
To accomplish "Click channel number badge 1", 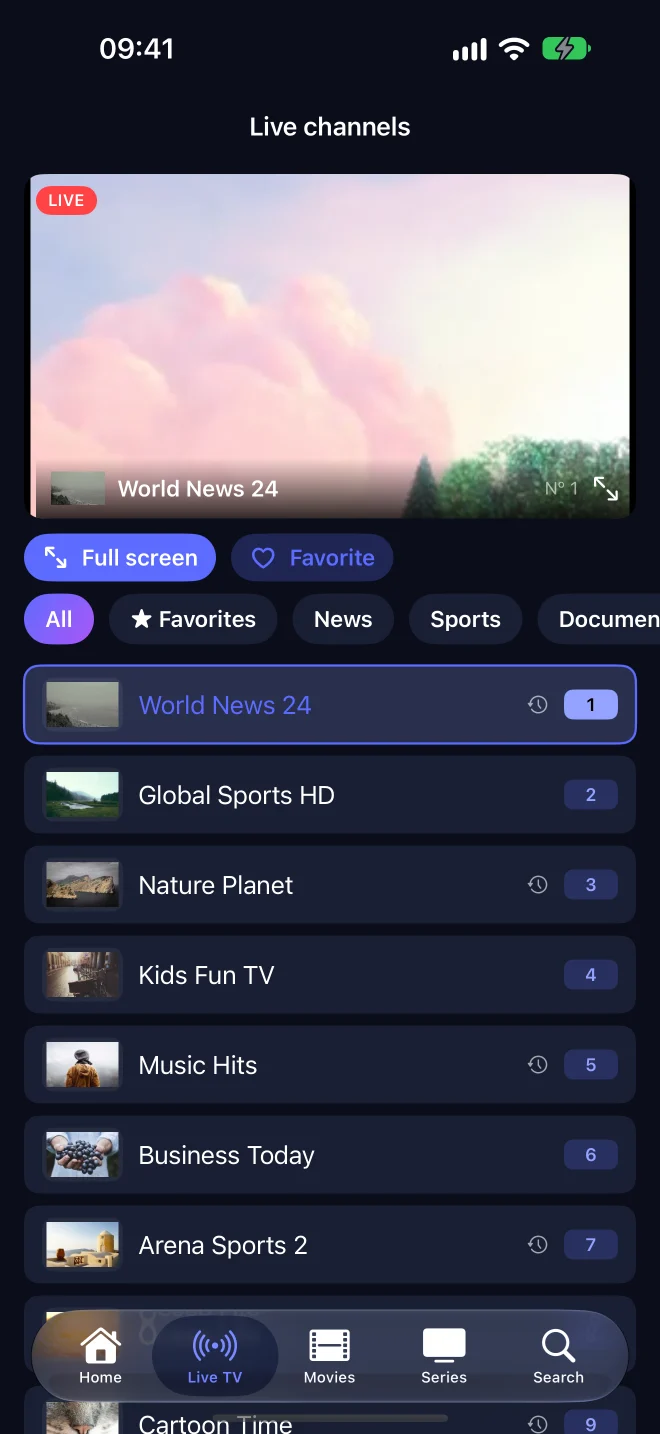I will (591, 705).
